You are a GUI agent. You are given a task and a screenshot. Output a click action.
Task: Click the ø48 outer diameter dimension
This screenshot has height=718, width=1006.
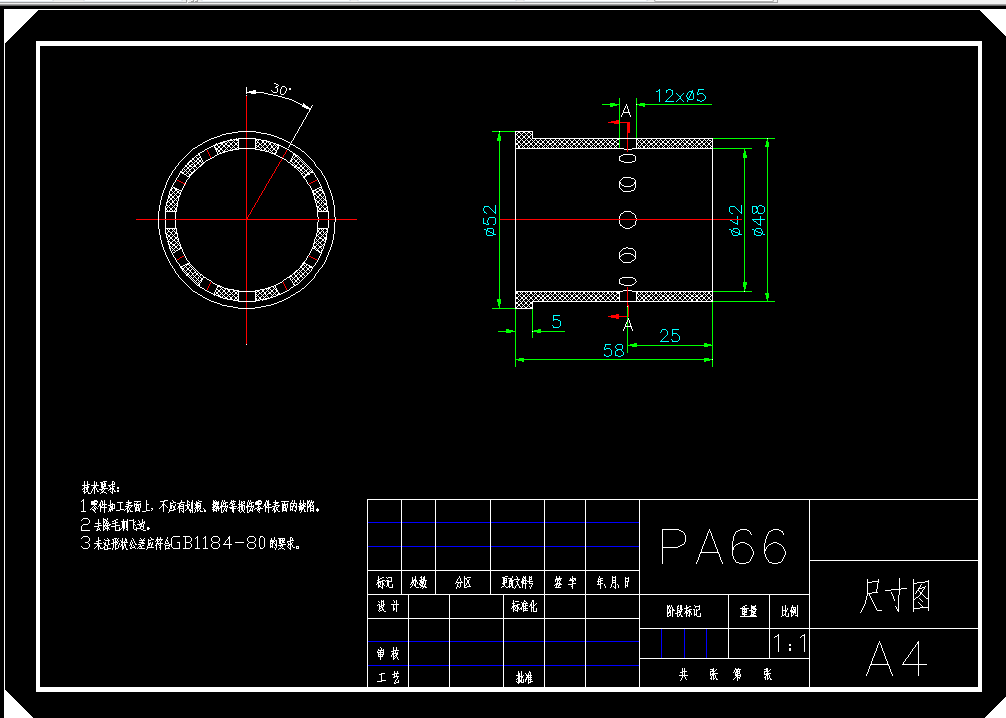[758, 220]
